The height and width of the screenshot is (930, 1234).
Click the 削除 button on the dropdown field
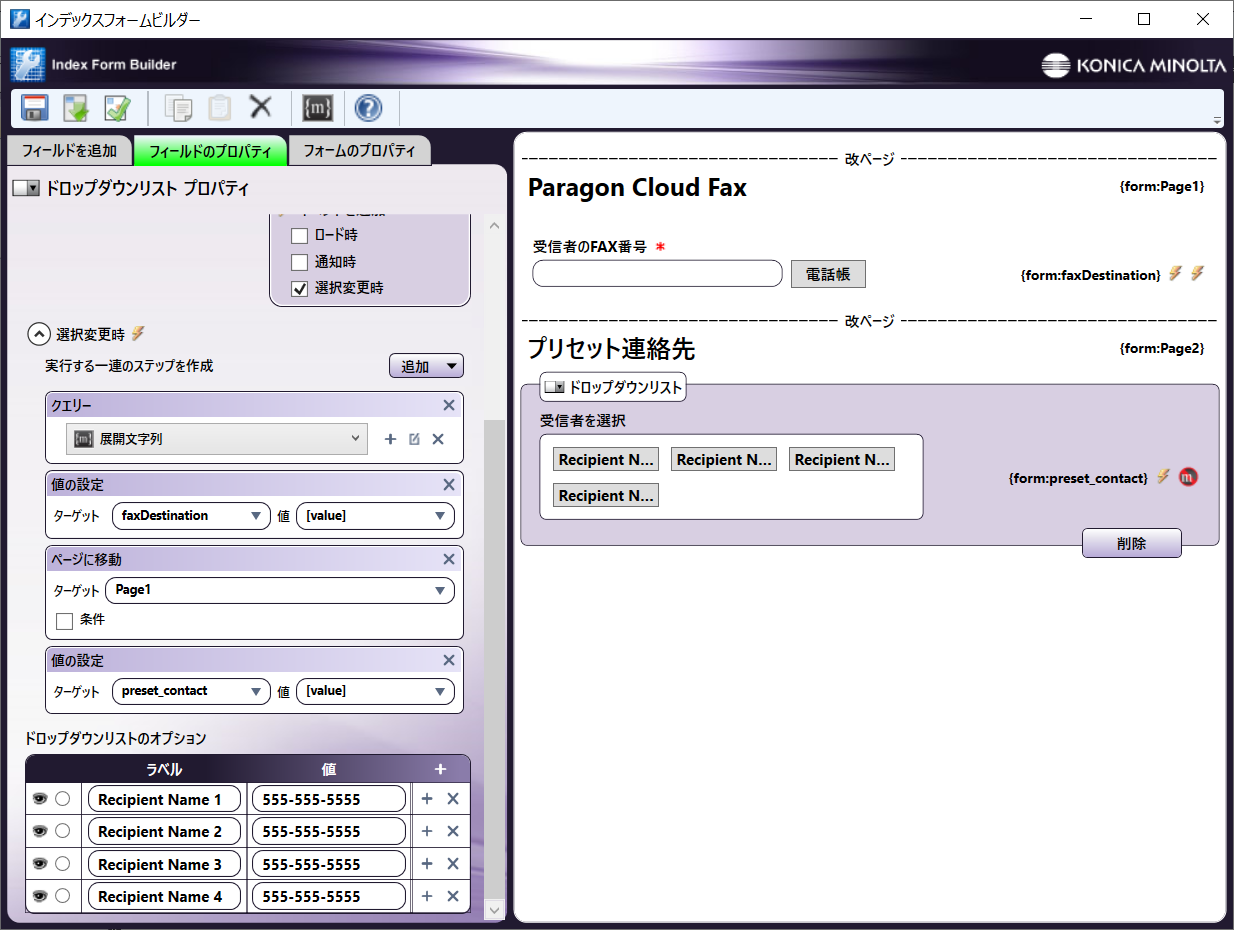1132,544
